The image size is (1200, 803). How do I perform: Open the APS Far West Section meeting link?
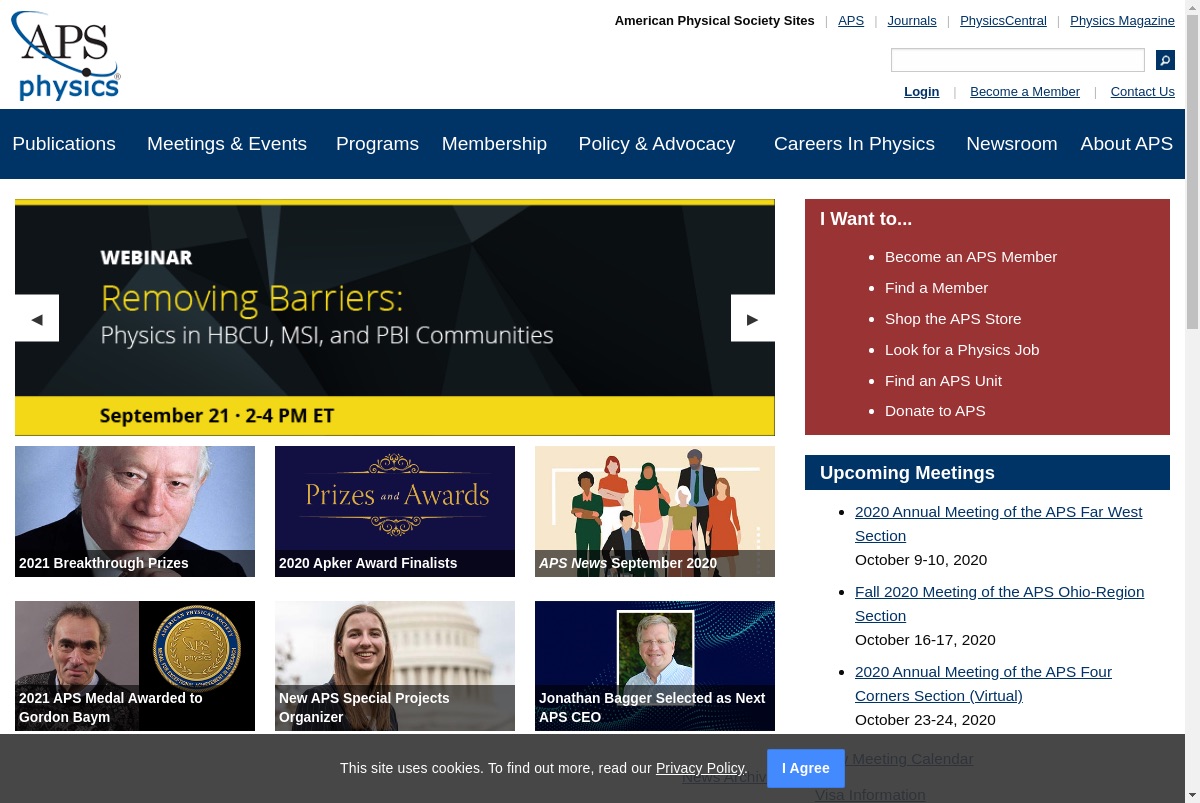tap(998, 524)
